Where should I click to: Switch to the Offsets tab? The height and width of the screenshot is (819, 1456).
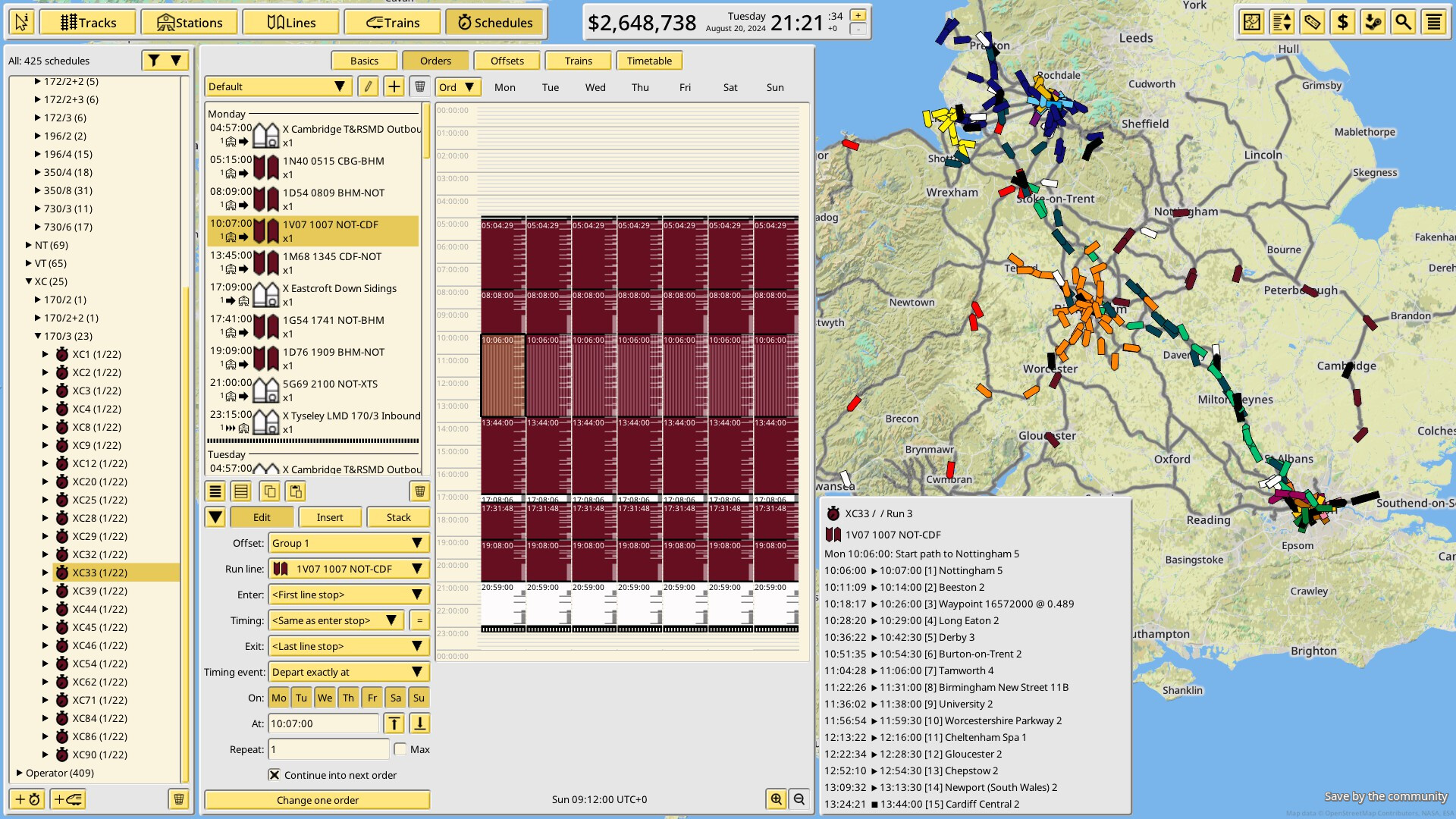pyautogui.click(x=507, y=61)
